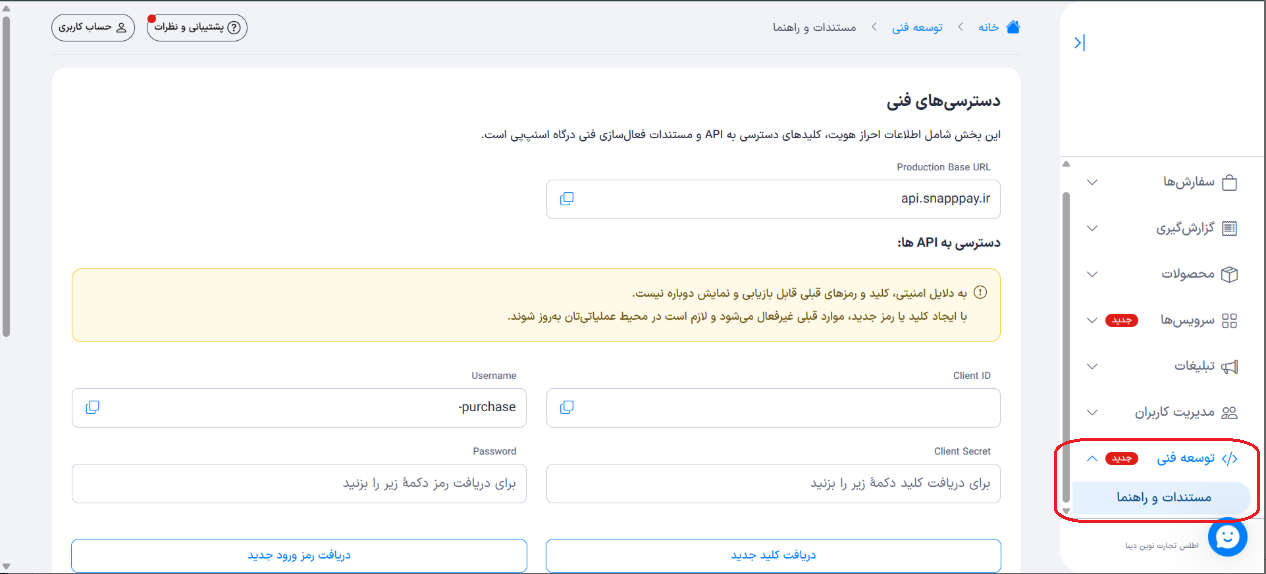Open the chat support bubble icon
The image size is (1266, 574).
tap(1227, 537)
